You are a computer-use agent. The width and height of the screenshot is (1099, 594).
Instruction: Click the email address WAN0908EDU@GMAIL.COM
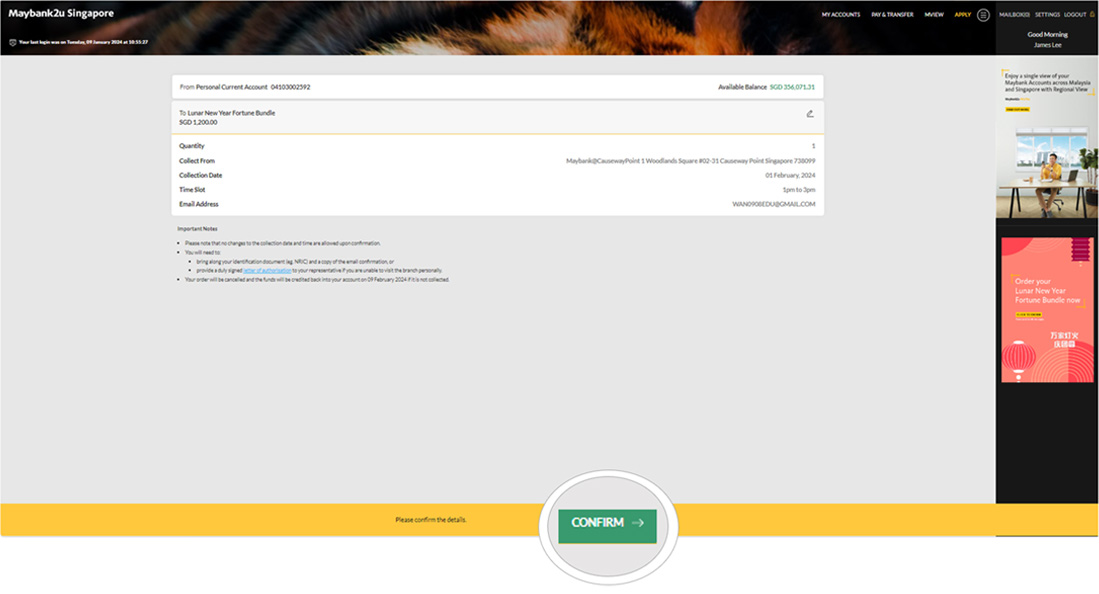pyautogui.click(x=773, y=204)
